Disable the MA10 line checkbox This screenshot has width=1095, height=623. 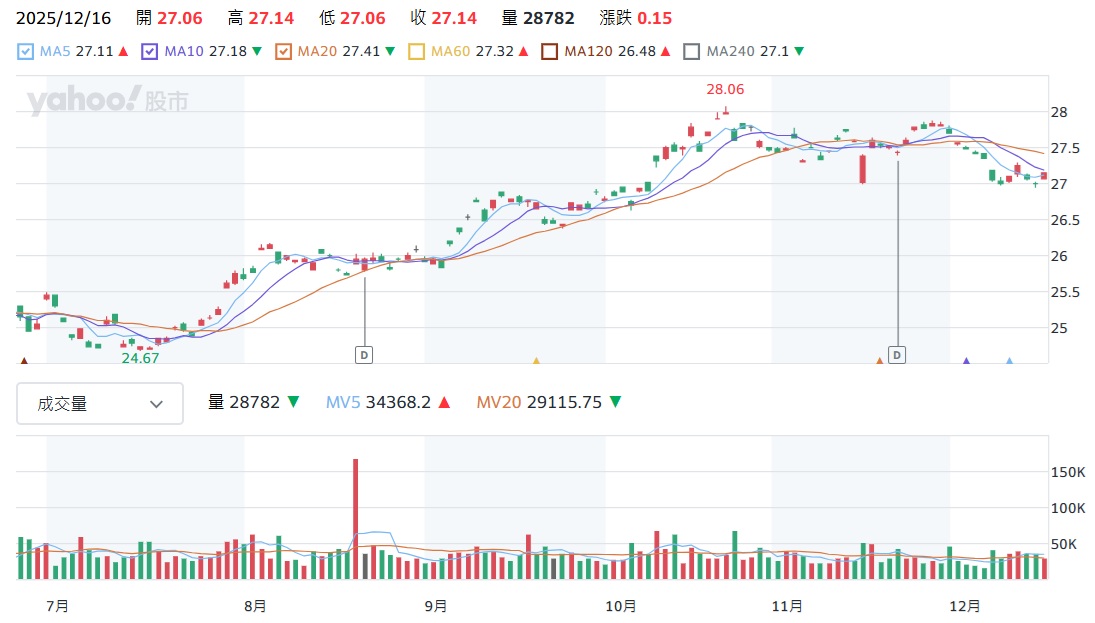tap(150, 51)
